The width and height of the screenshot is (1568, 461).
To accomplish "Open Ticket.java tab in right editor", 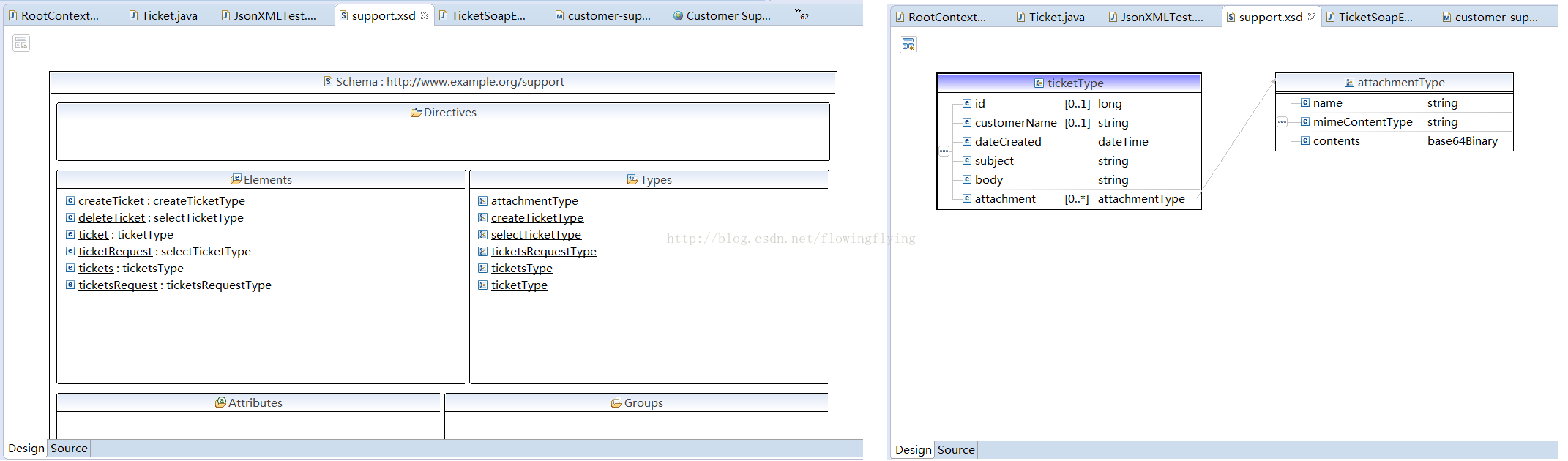I will pyautogui.click(x=1050, y=17).
